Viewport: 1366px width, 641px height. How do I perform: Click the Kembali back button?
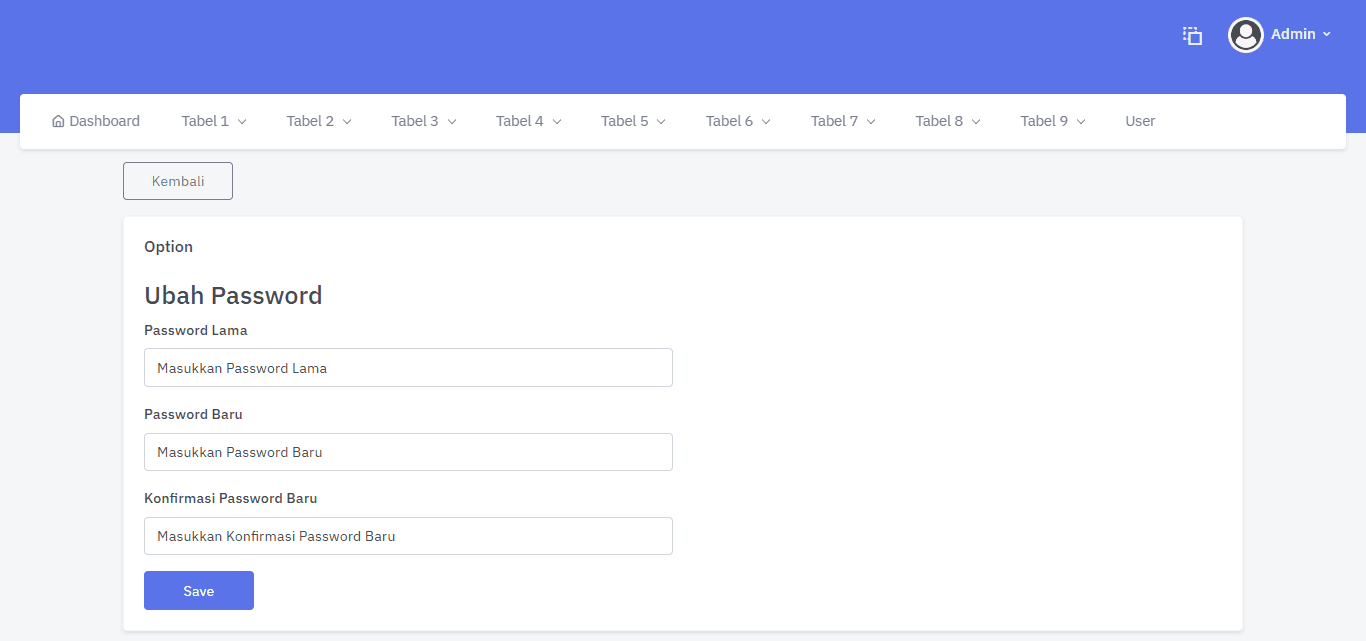tap(178, 181)
